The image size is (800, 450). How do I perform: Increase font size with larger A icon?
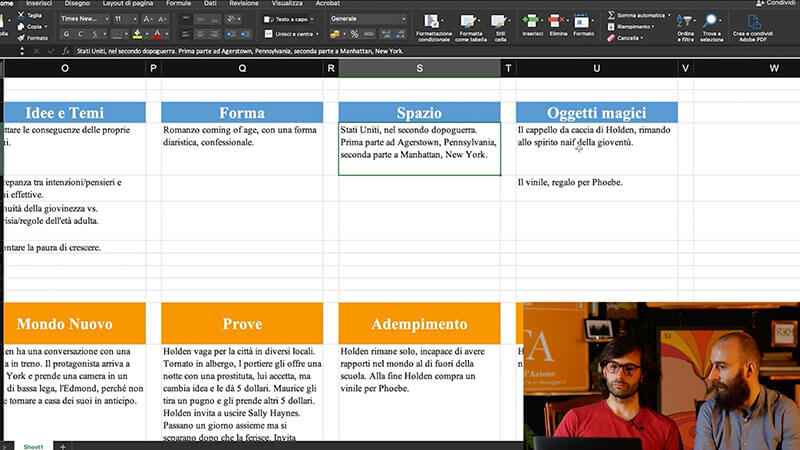(147, 19)
